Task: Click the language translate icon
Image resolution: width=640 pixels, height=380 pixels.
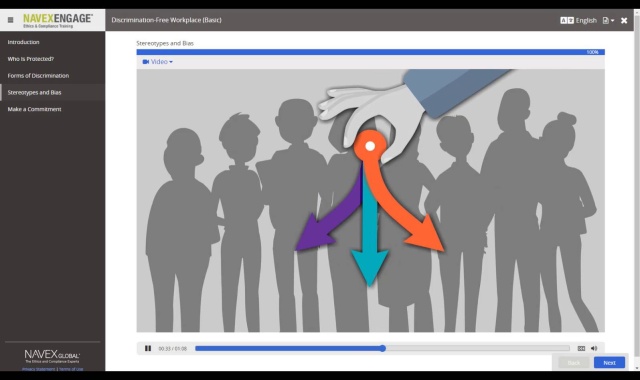Action: [567, 20]
